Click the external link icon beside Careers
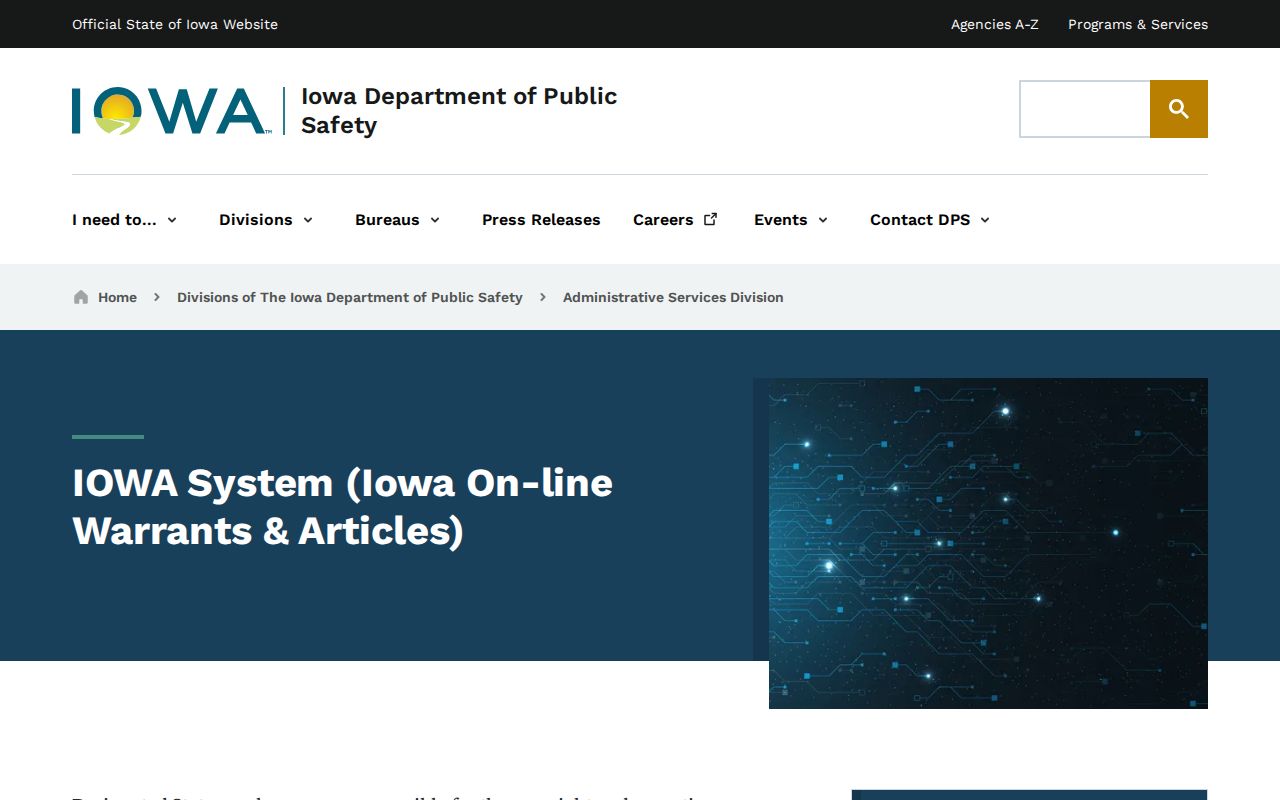The height and width of the screenshot is (800, 1280). click(x=711, y=219)
